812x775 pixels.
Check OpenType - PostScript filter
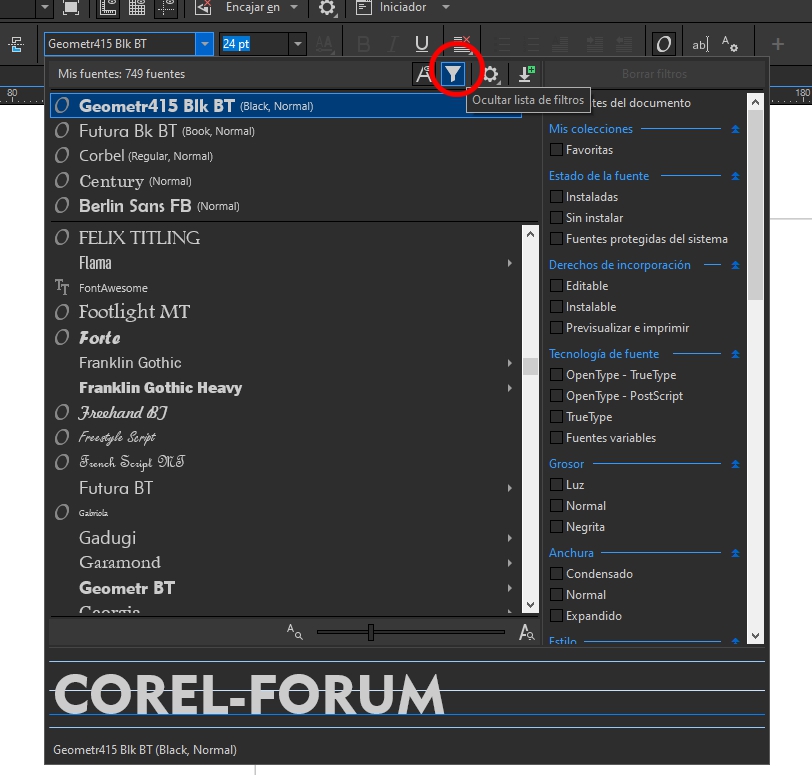pyautogui.click(x=556, y=396)
